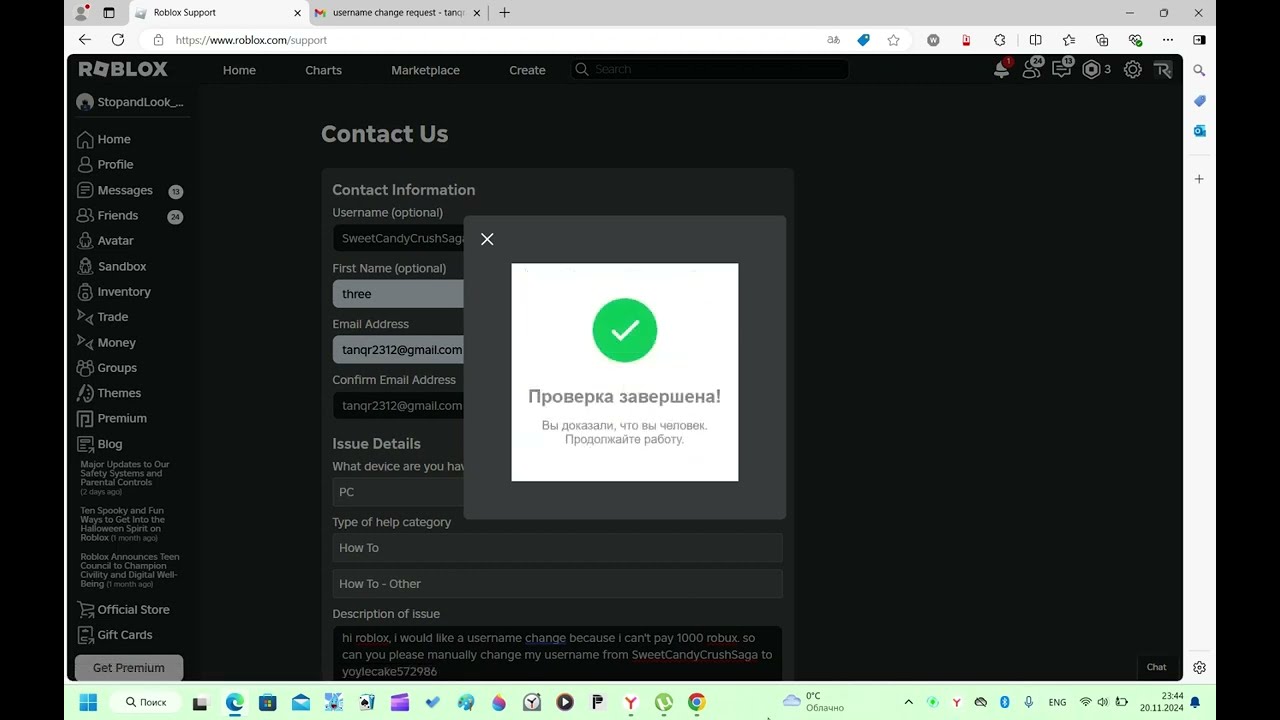
Task: Open Groups in left sidebar
Action: 107,367
